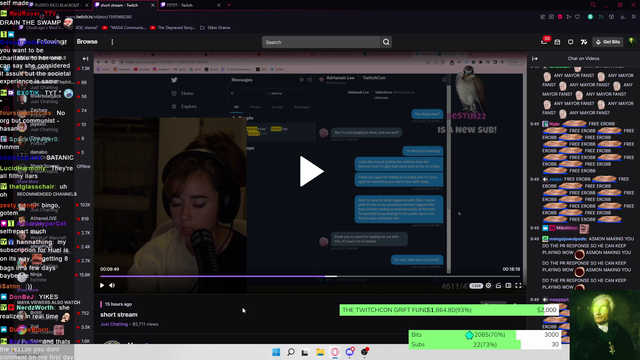
Task: Open the Windows Start button
Action: pyautogui.click(x=276, y=352)
